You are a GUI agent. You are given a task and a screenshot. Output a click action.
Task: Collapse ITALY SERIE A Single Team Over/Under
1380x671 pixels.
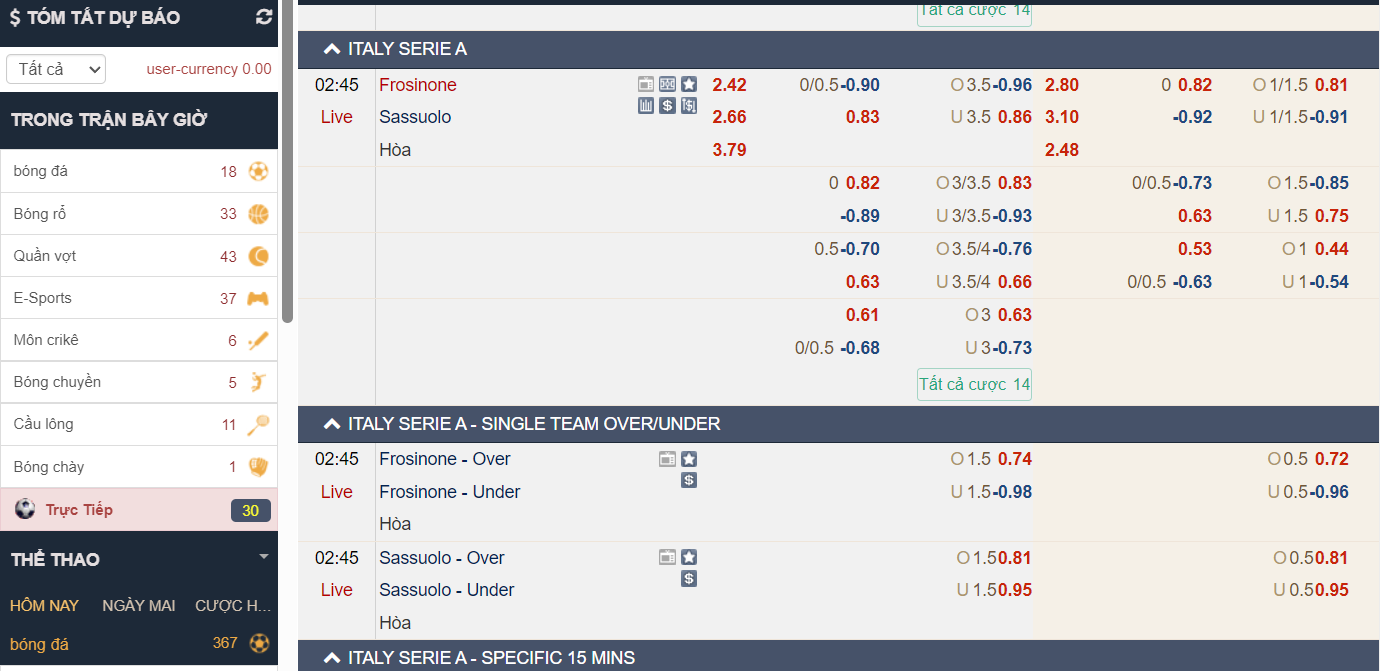pyautogui.click(x=332, y=424)
